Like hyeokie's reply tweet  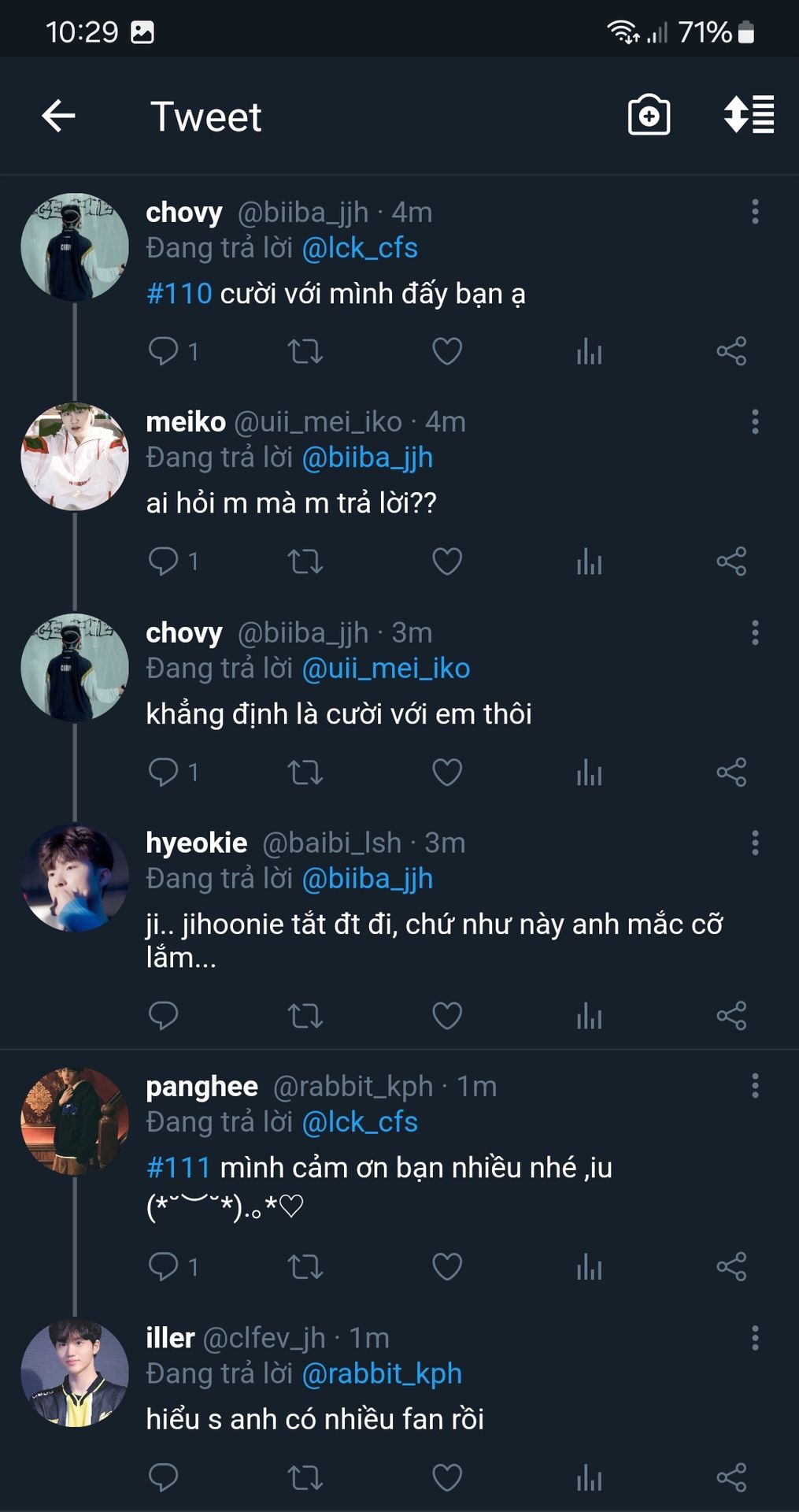[x=447, y=1015]
